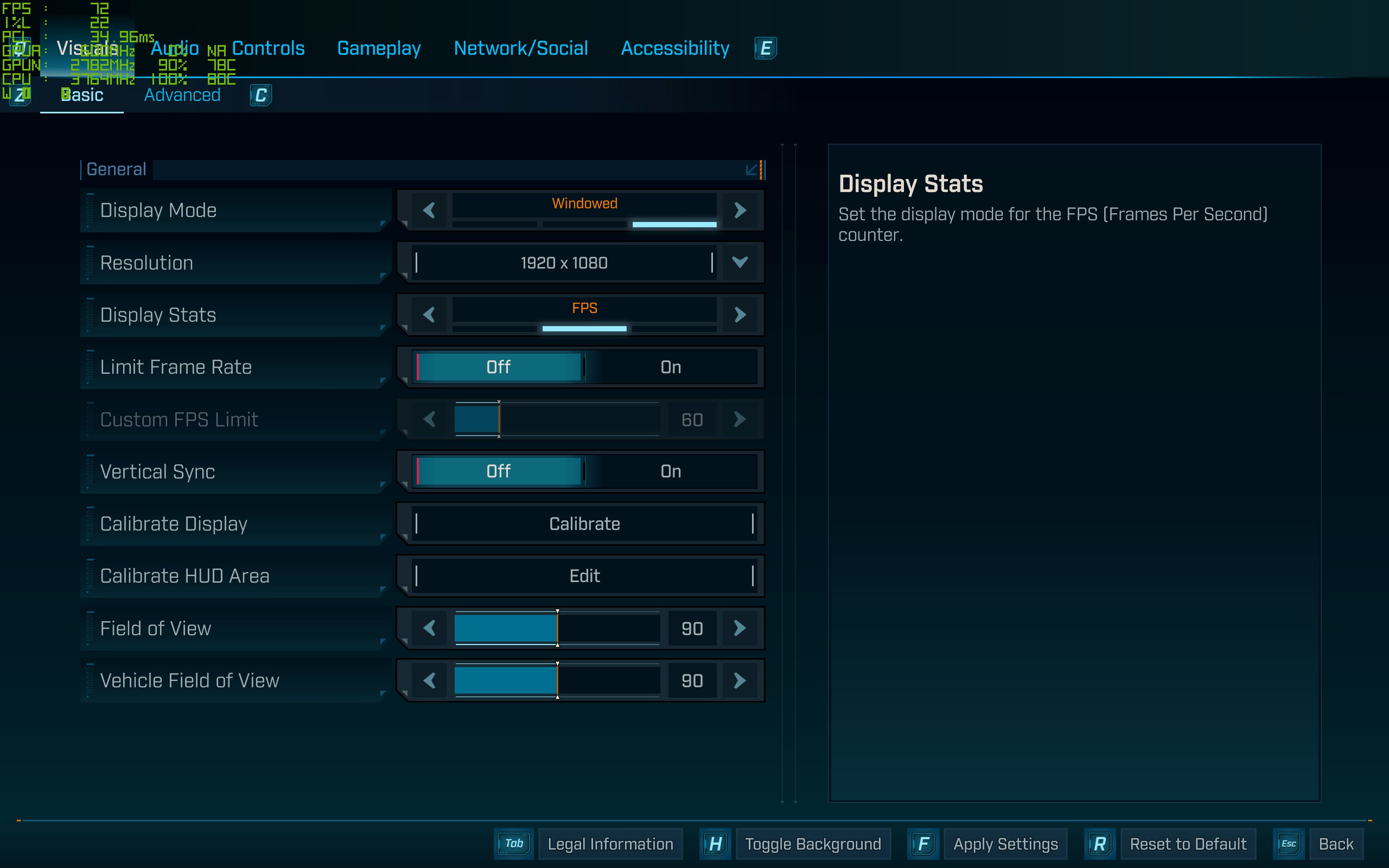
Task: Click the Calibrate button
Action: click(584, 524)
